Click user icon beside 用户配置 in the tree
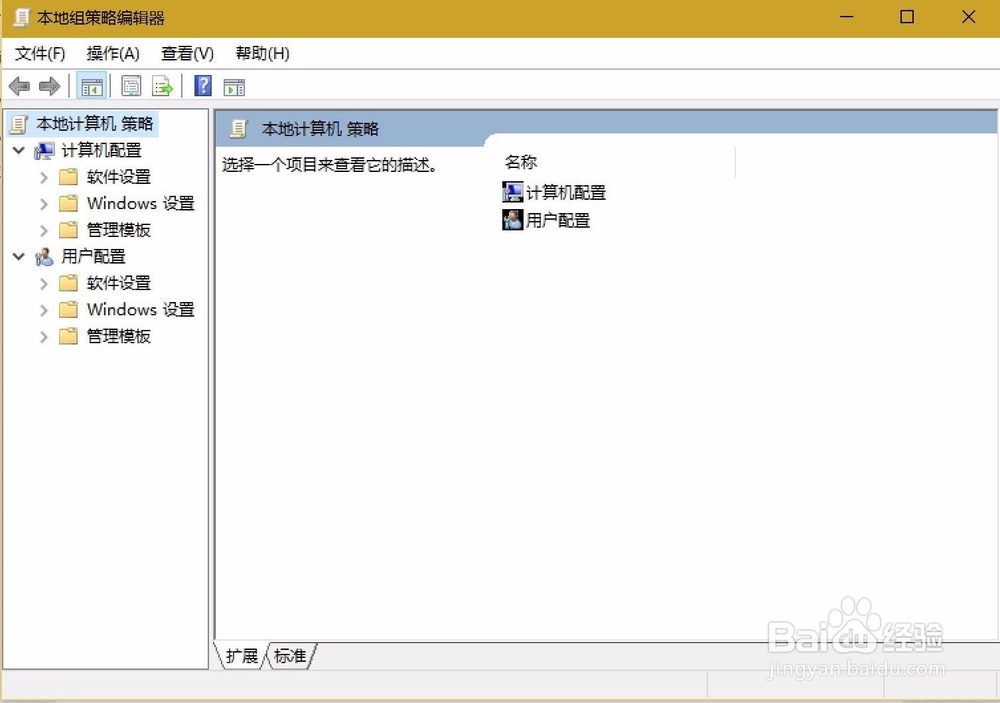 pyautogui.click(x=44, y=256)
